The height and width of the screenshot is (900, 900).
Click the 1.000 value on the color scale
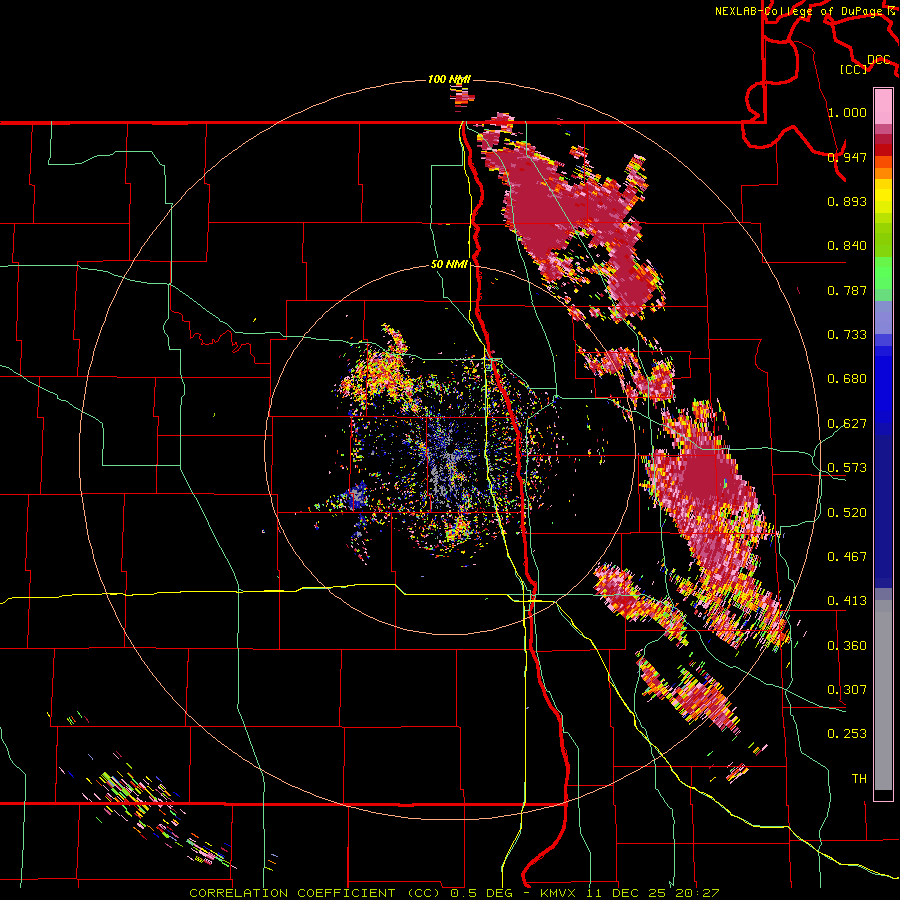click(x=847, y=112)
